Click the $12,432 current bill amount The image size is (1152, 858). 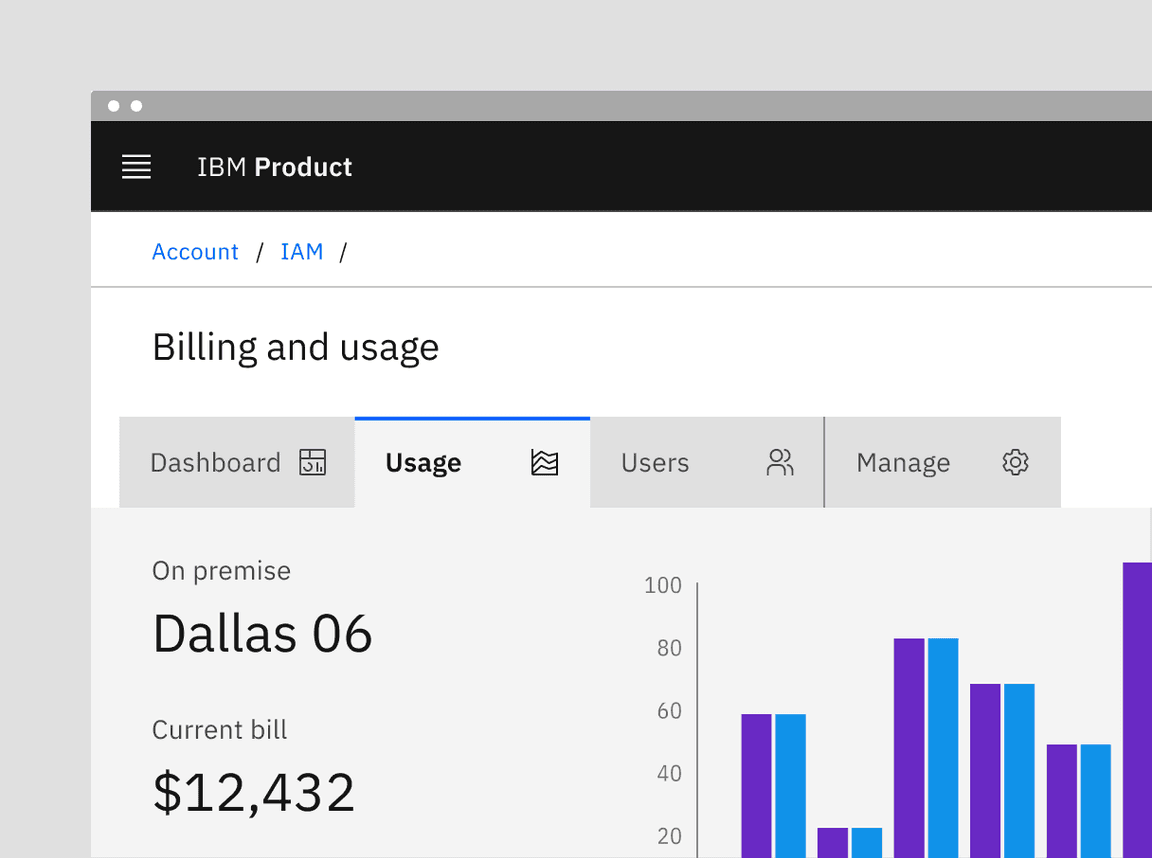(254, 792)
